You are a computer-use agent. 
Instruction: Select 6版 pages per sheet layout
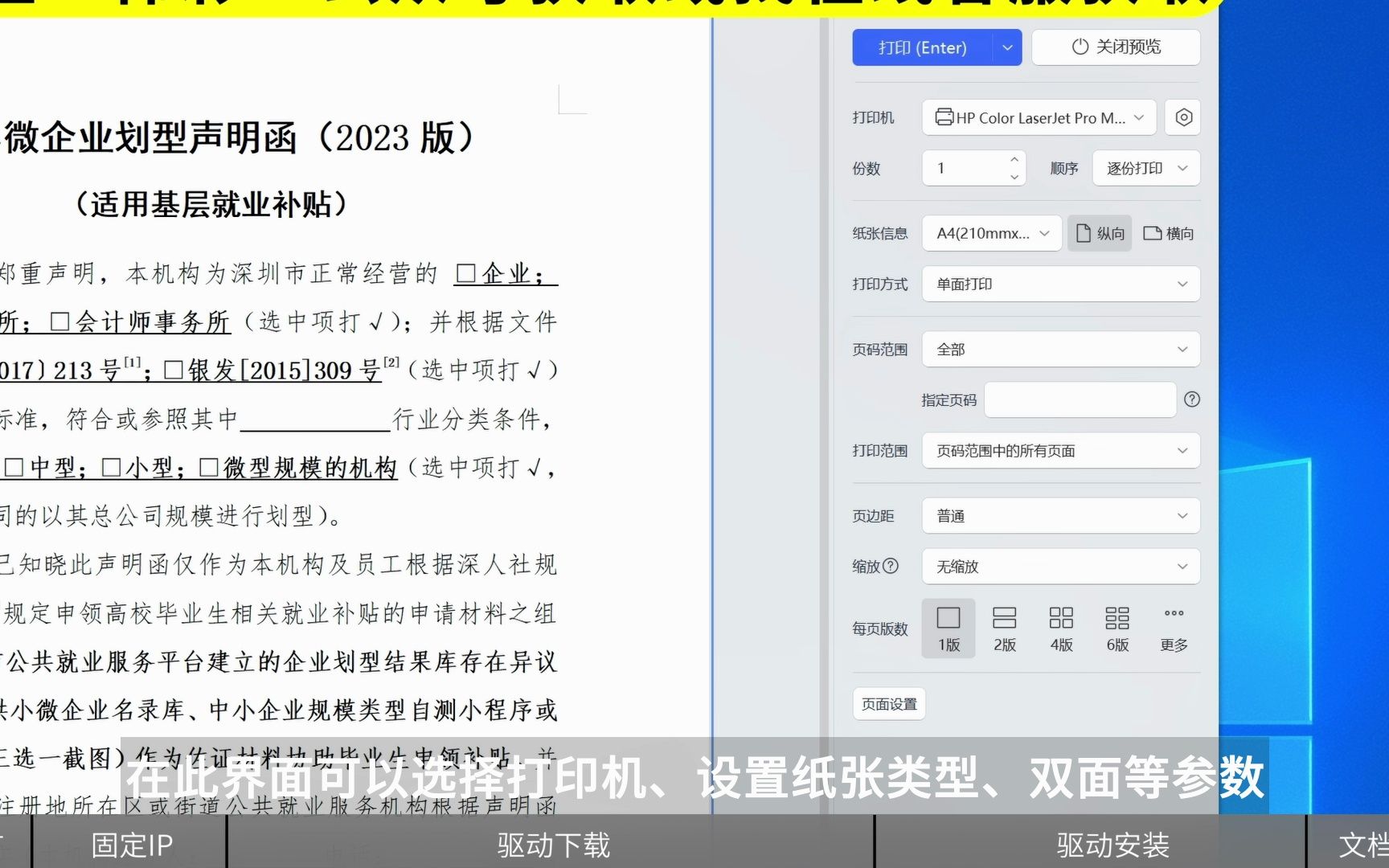1117,628
